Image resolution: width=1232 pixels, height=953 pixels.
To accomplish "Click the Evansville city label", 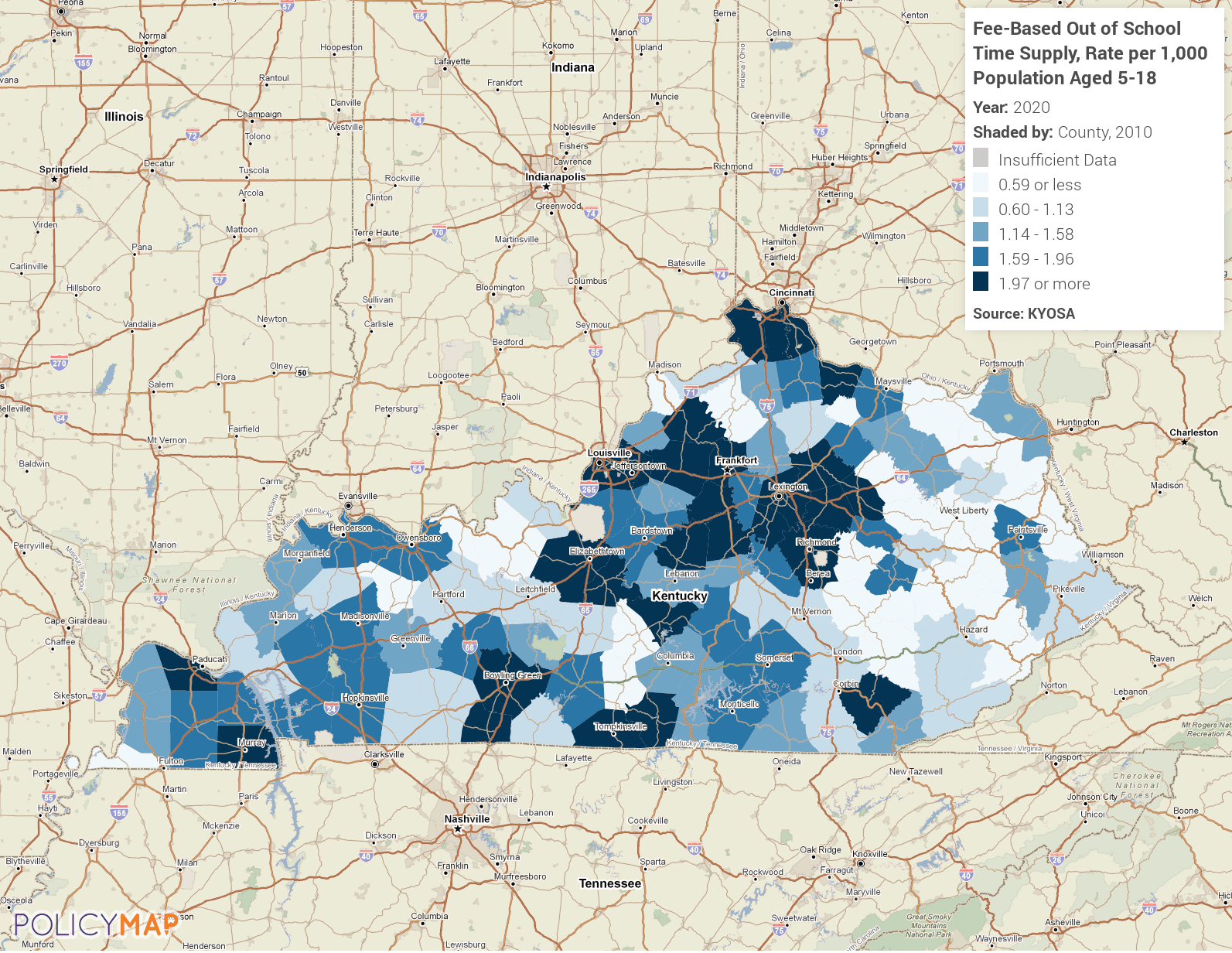I will pyautogui.click(x=358, y=497).
